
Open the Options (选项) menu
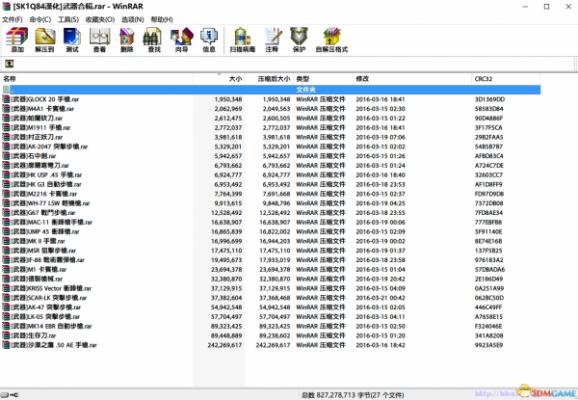click(x=133, y=19)
